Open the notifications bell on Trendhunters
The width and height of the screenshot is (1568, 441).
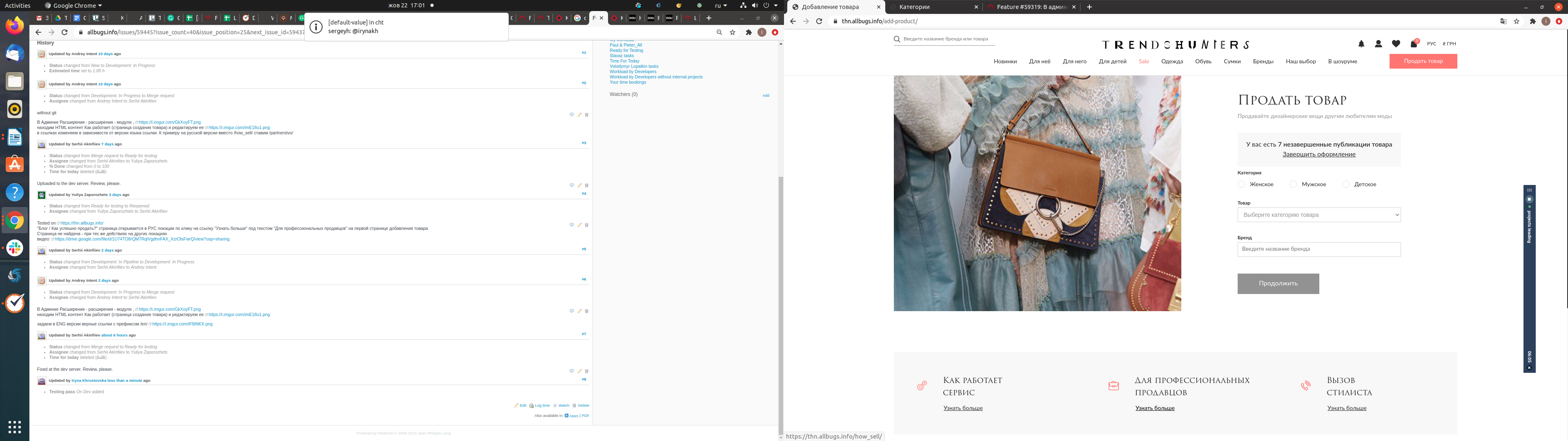(1361, 44)
